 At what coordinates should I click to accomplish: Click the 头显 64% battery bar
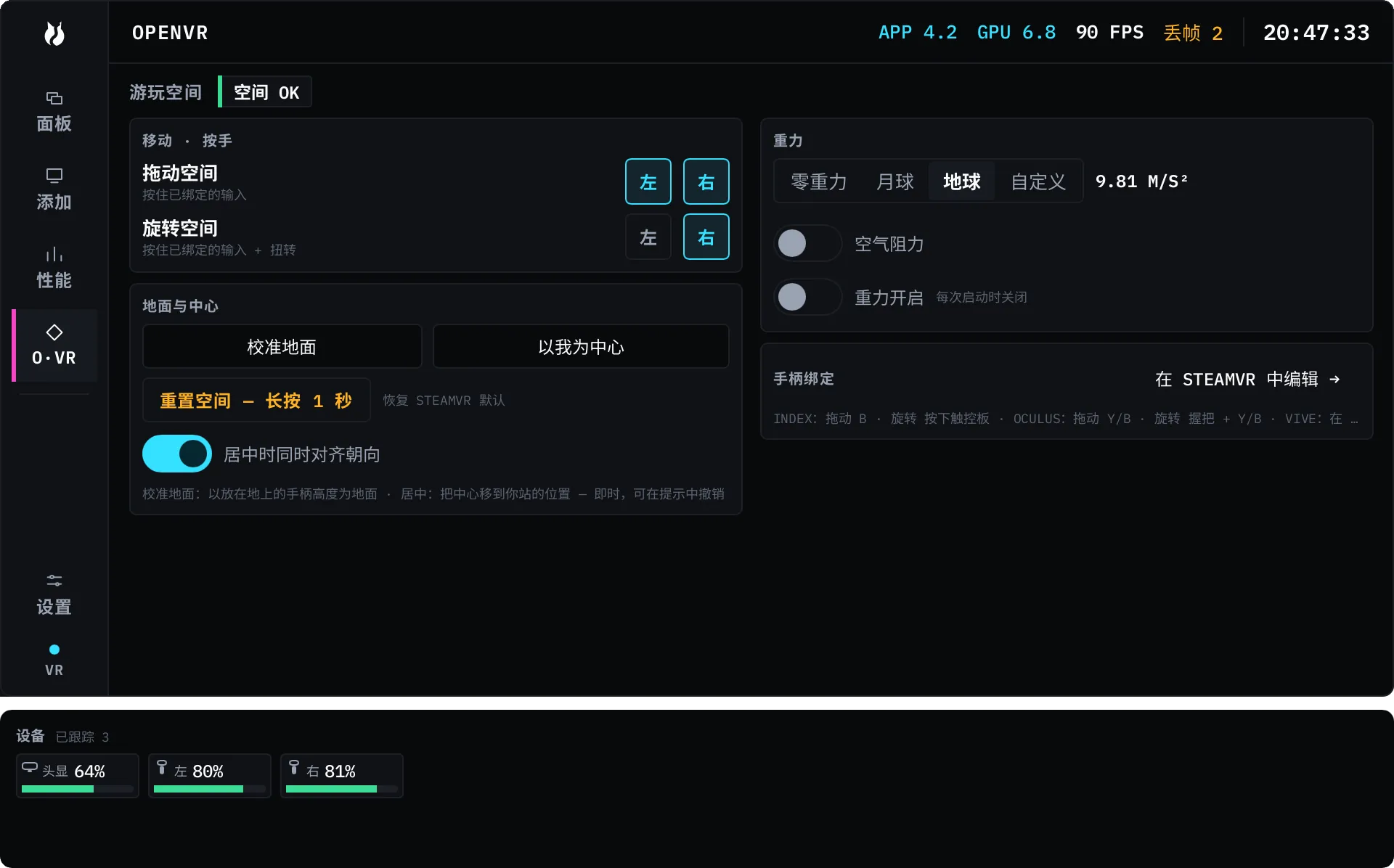78,789
